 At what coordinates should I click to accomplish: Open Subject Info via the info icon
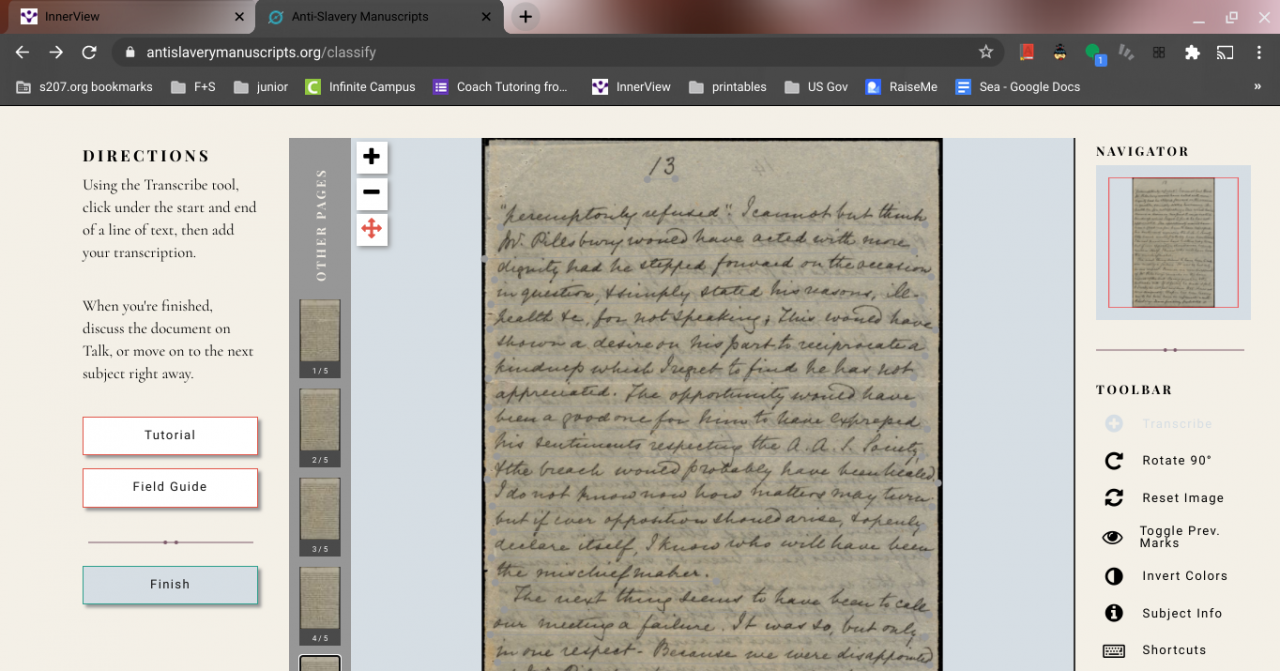[x=1113, y=613]
